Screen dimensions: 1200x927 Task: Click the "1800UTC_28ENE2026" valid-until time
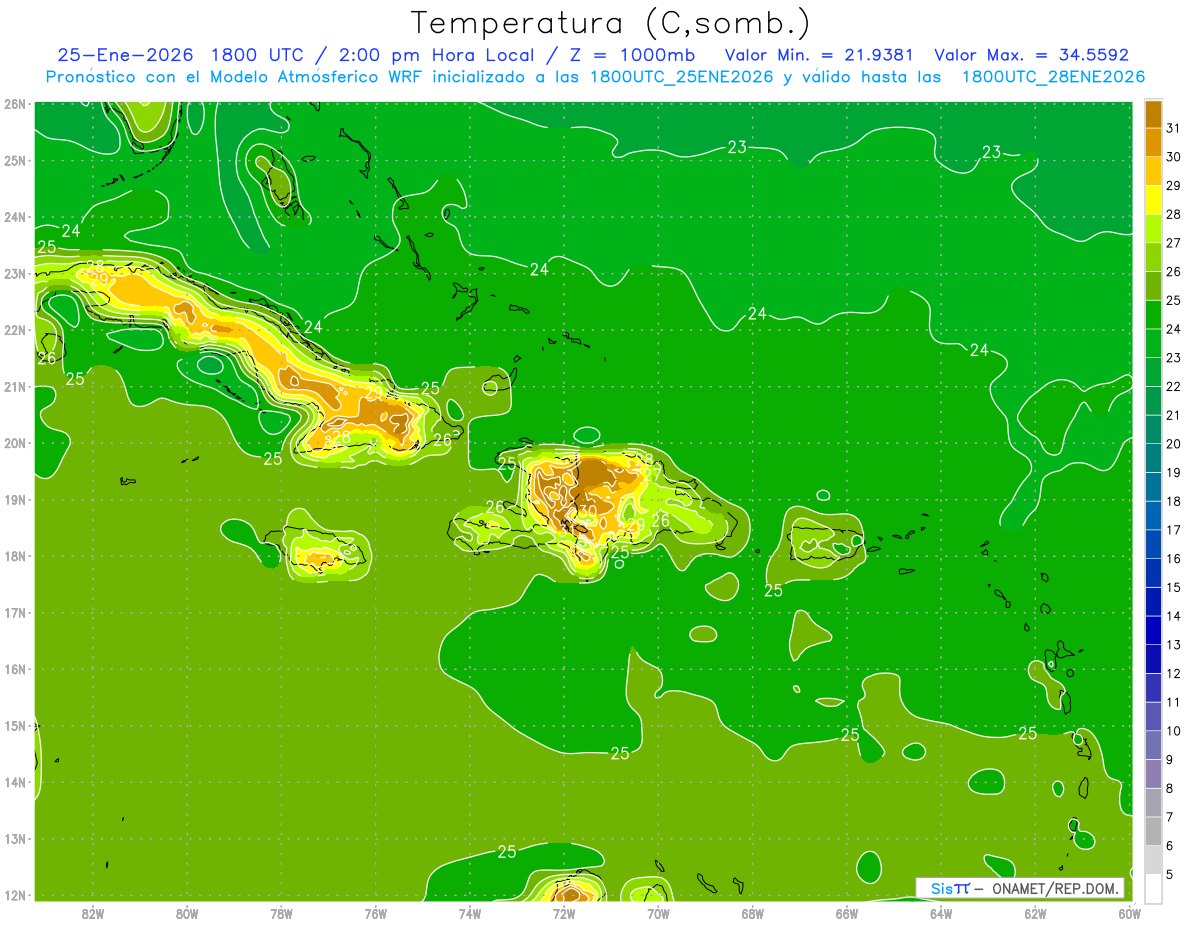tap(1053, 77)
